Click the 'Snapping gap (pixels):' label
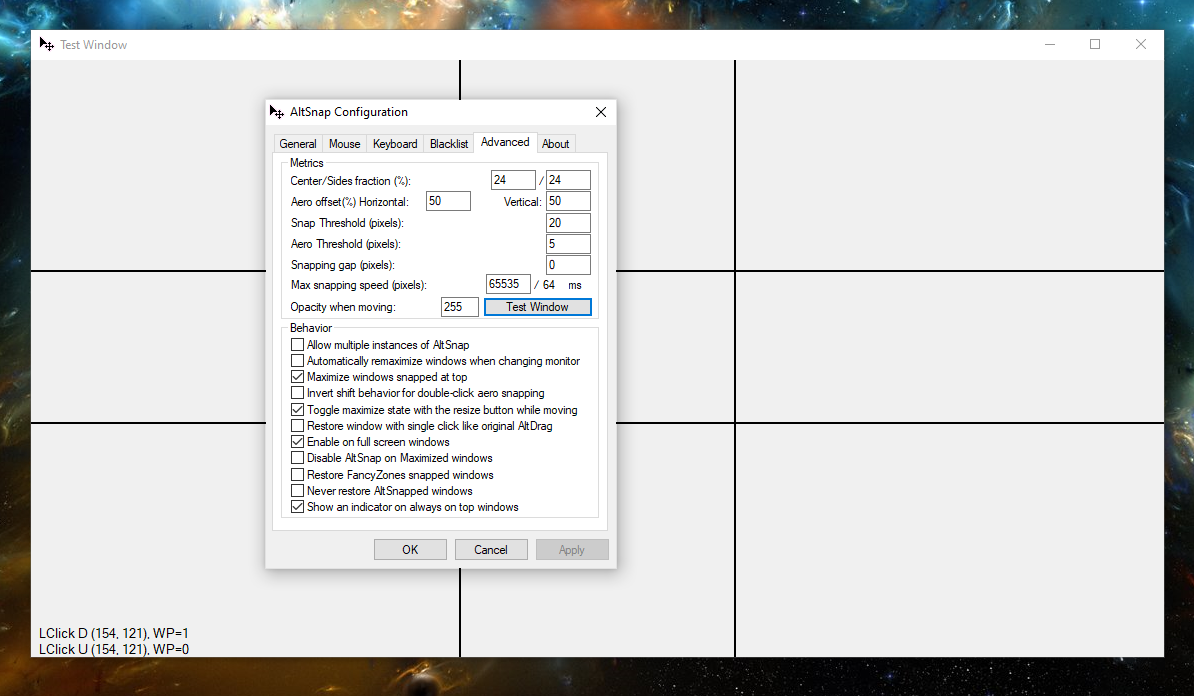This screenshot has width=1194, height=696. pyautogui.click(x=343, y=265)
